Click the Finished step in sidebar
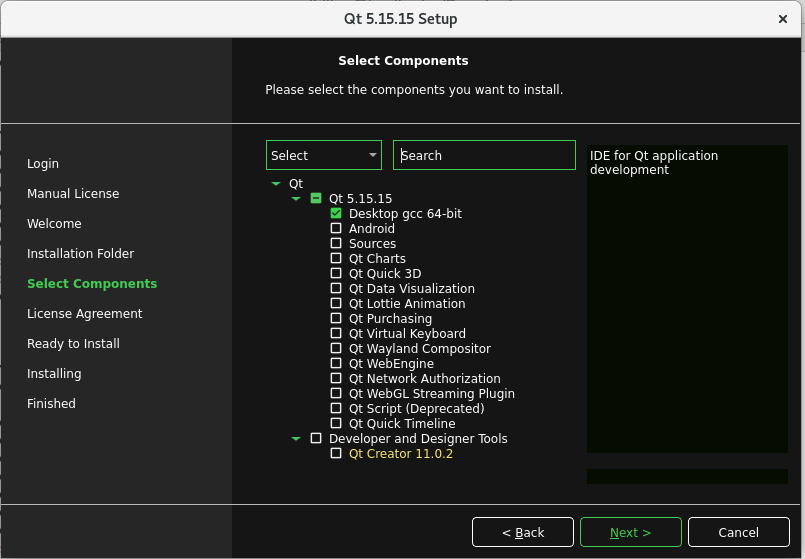The image size is (805, 559). [51, 403]
